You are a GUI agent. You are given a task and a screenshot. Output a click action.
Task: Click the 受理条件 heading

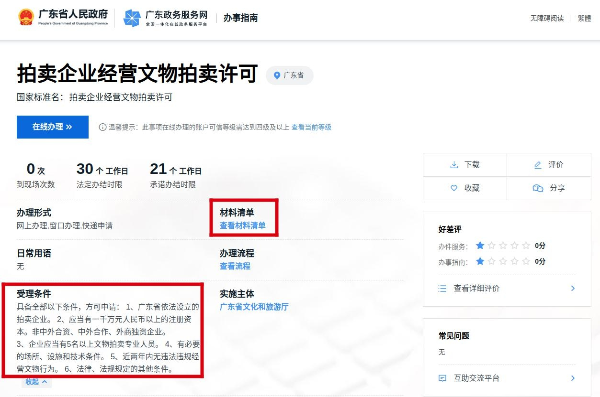[34, 294]
